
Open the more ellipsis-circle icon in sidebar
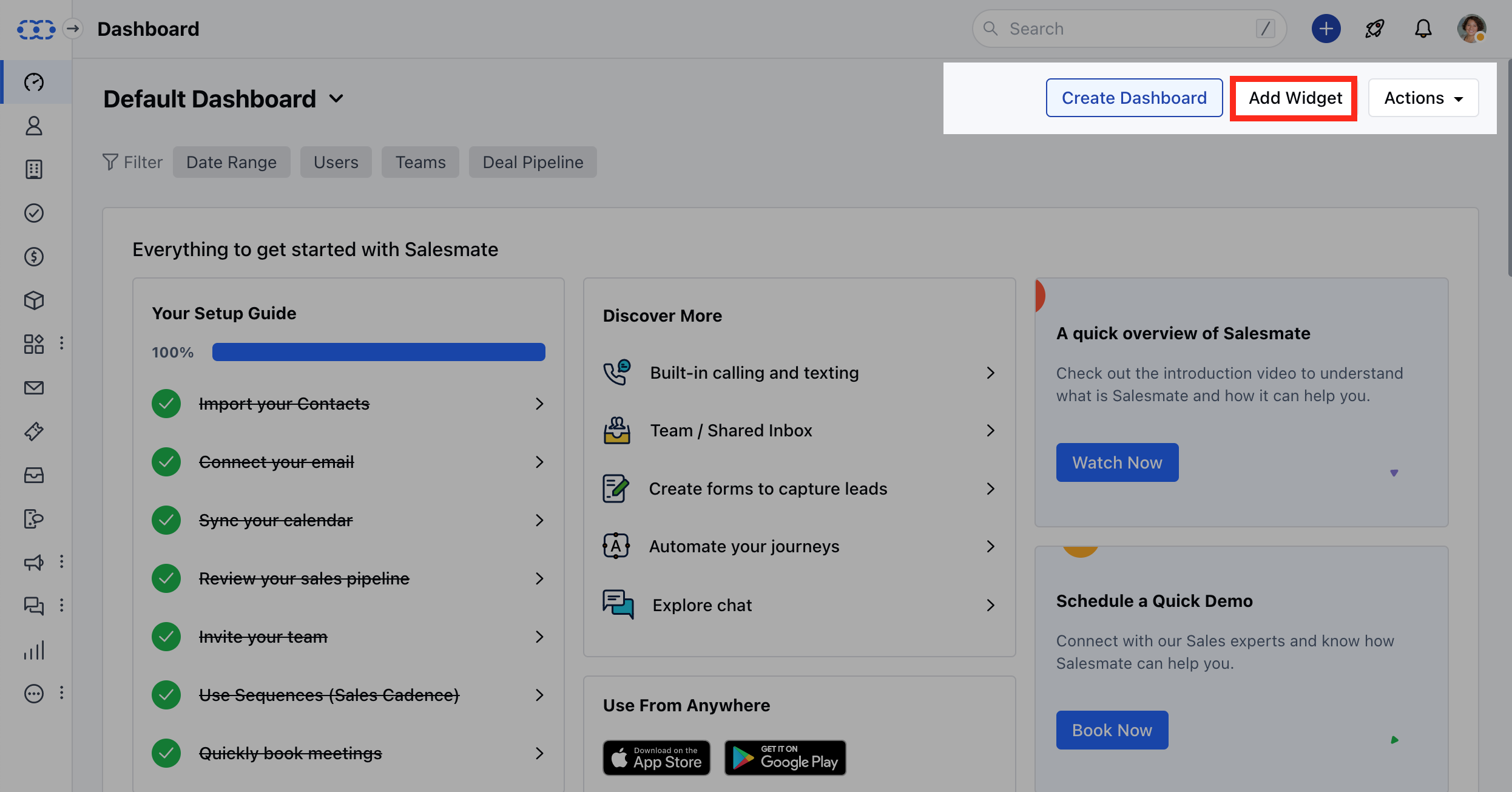[34, 694]
